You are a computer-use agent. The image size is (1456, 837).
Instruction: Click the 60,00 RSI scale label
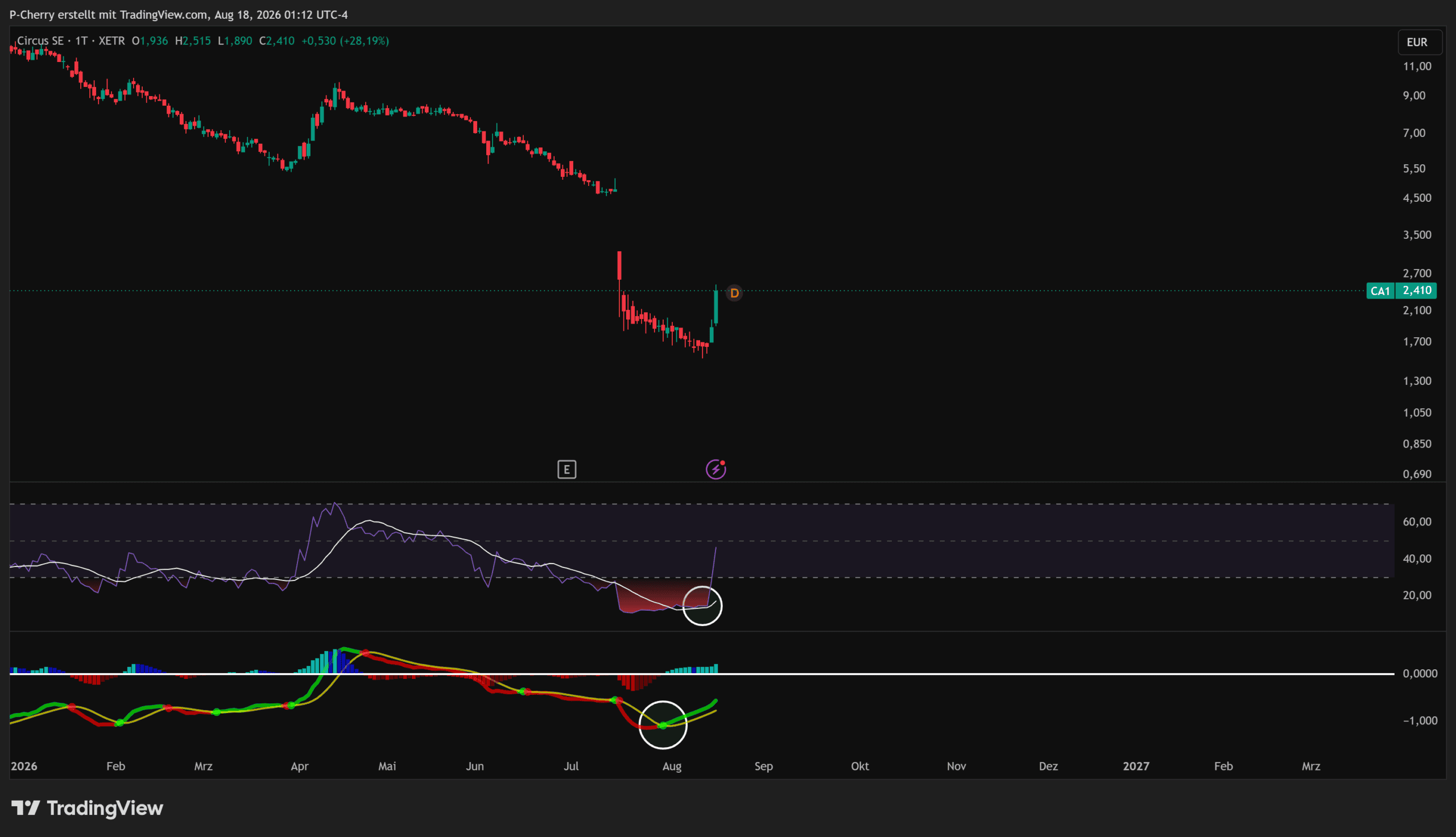[1417, 522]
